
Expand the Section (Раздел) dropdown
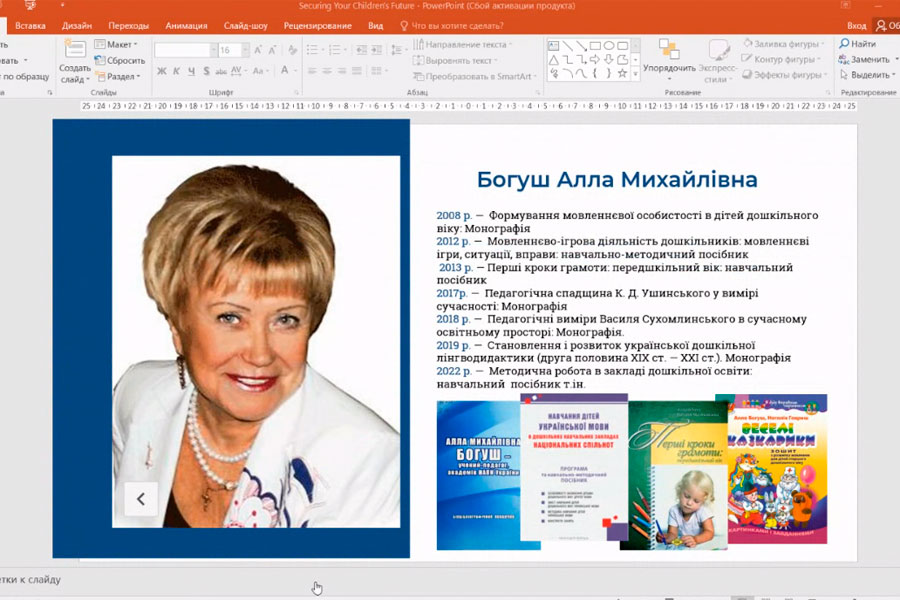tap(121, 76)
